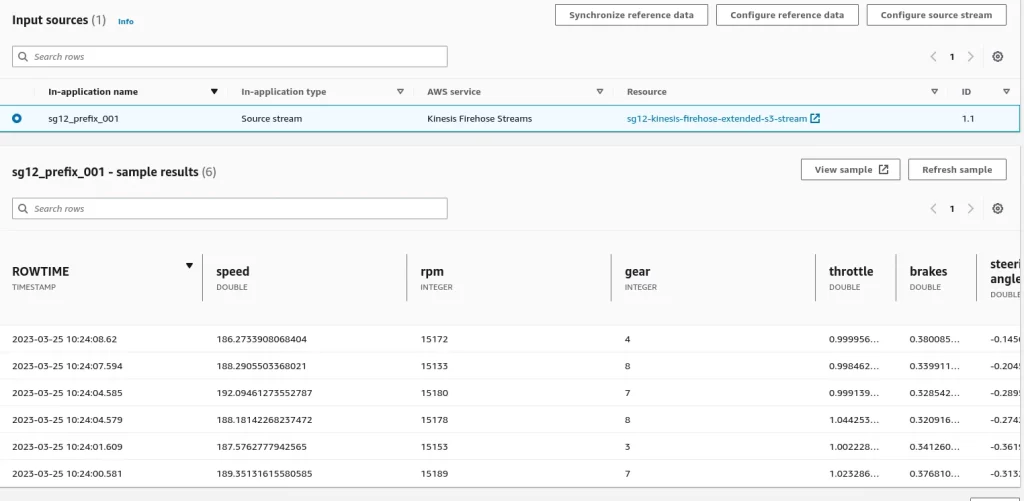
Task: Click page number 1 in Input sources pagination
Action: [952, 57]
